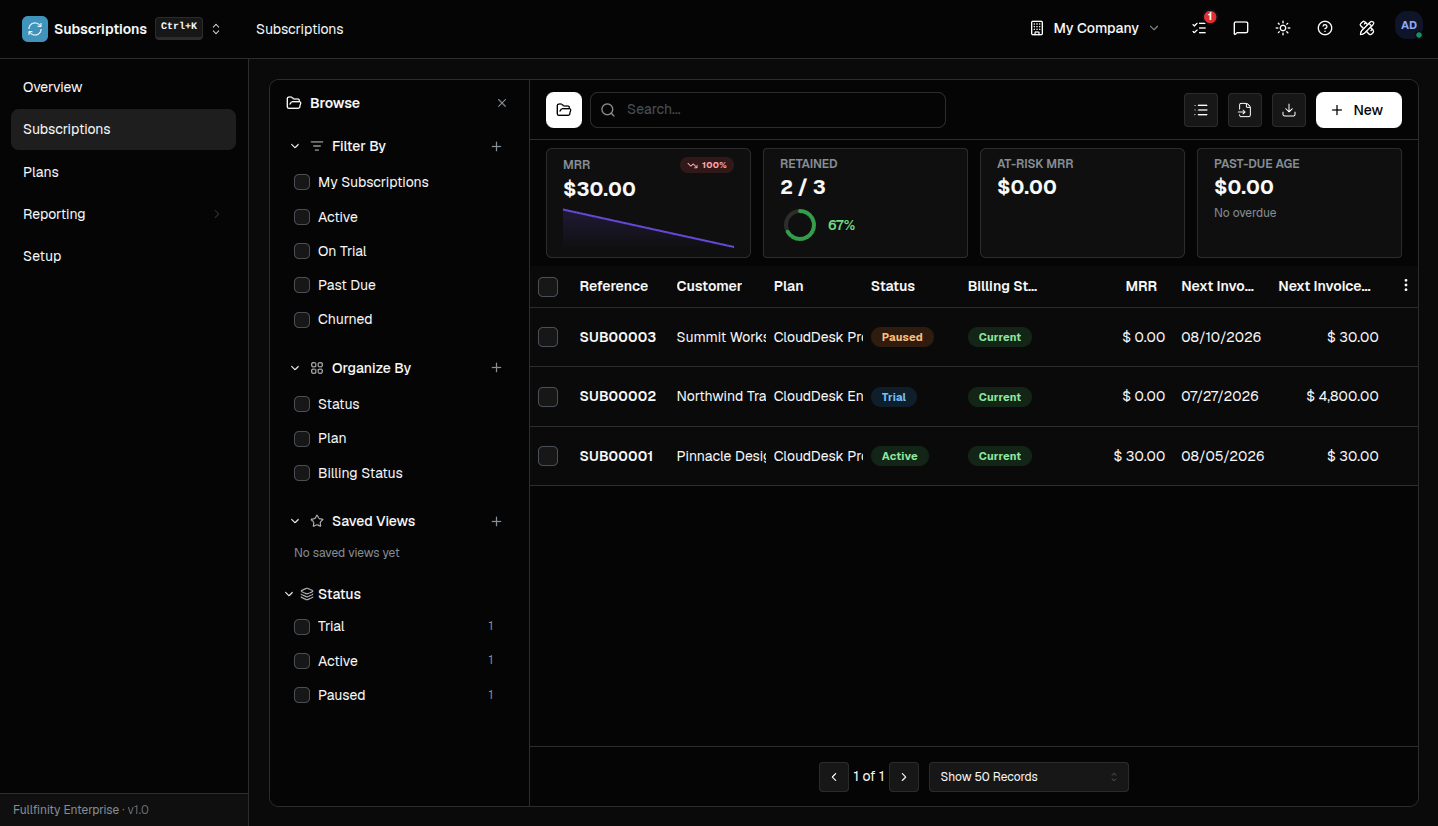Open the column options three-dot menu
The image size is (1438, 826).
[x=1406, y=286]
